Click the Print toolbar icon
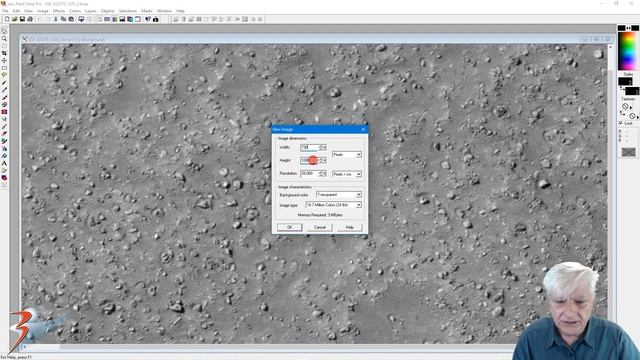The image size is (640, 360). (29, 19)
